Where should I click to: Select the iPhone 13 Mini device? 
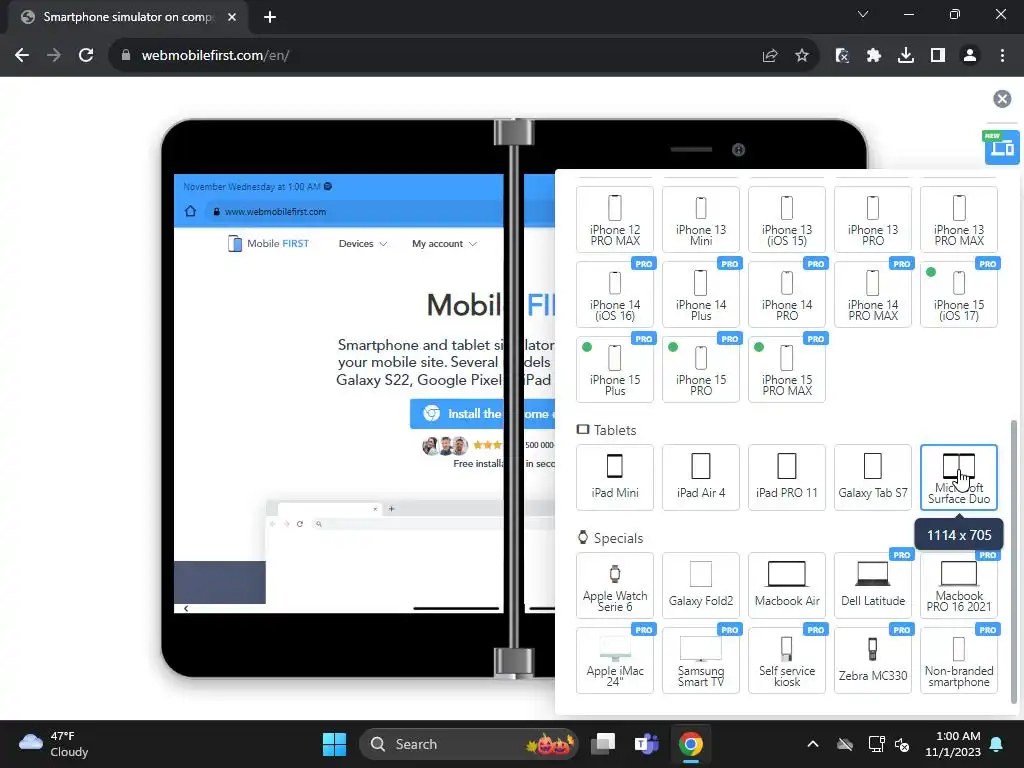point(701,219)
